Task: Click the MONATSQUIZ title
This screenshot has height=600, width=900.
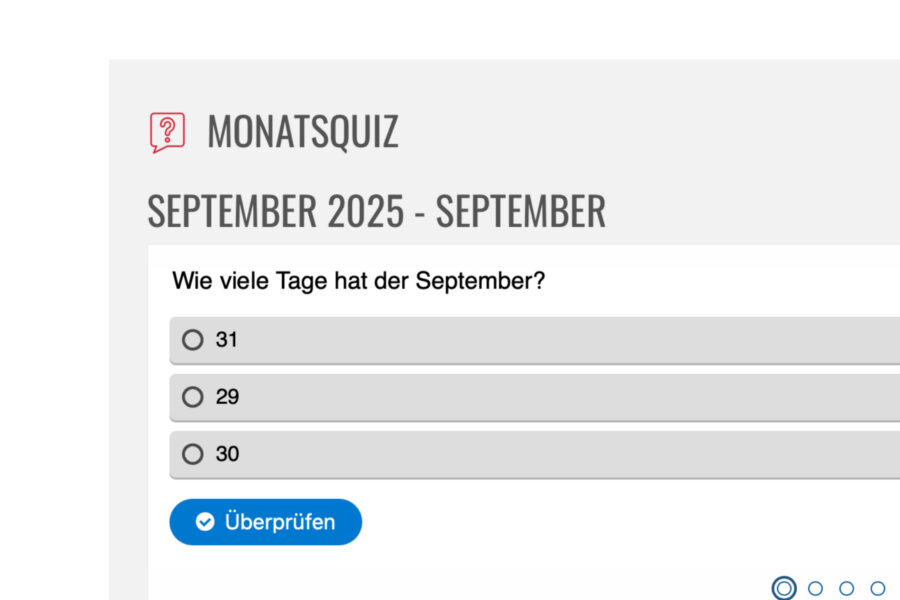Action: pos(303,131)
